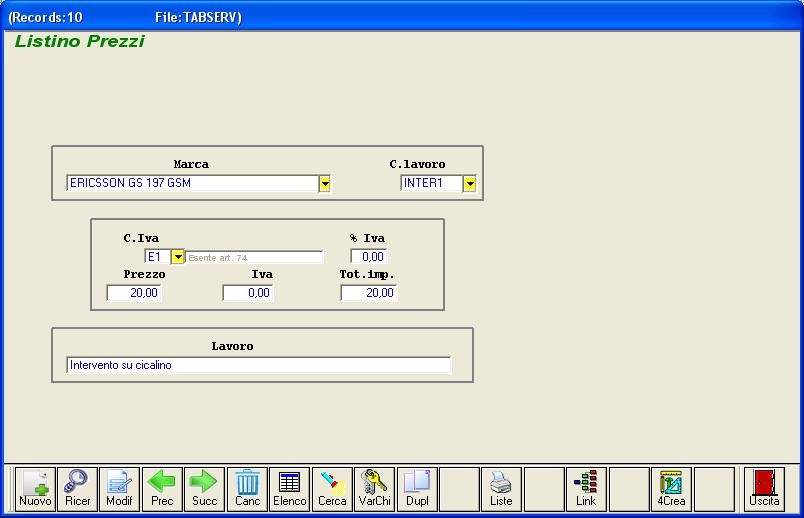This screenshot has height=518, width=804.
Task: Expand the C.lavoro dropdown arrow
Action: pos(470,184)
